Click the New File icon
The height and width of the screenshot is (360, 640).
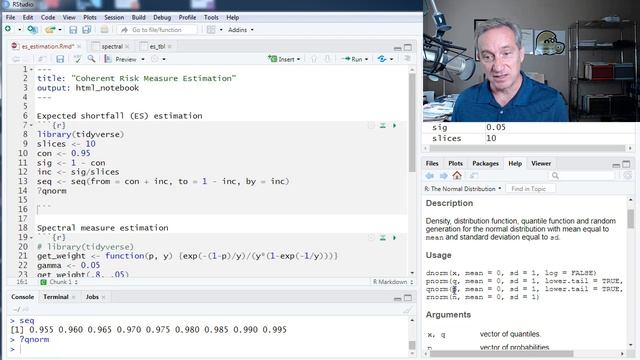[8, 29]
